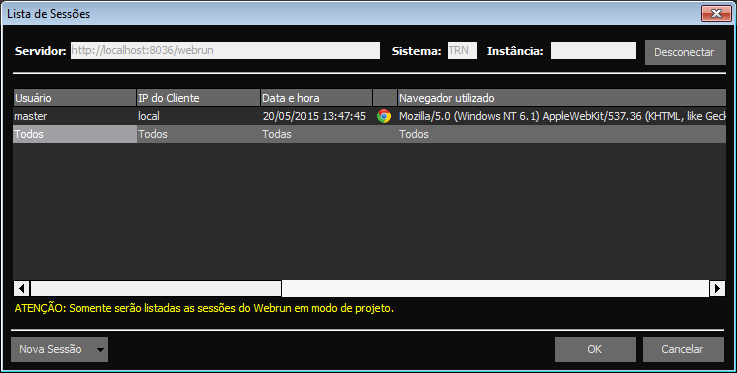This screenshot has height=373, width=737.
Task: Select the local IP cell
Action: coord(198,116)
